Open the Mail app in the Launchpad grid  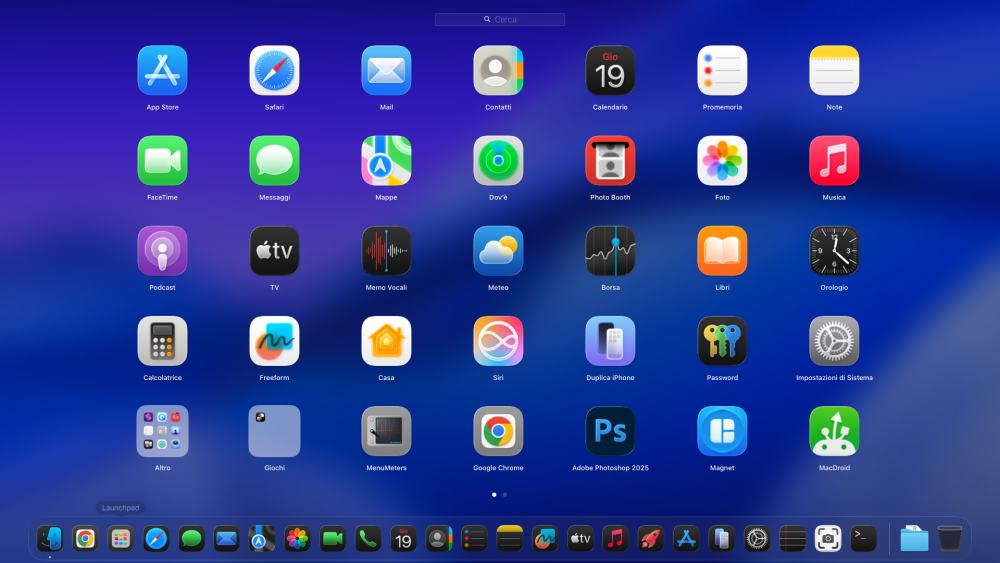coord(386,71)
